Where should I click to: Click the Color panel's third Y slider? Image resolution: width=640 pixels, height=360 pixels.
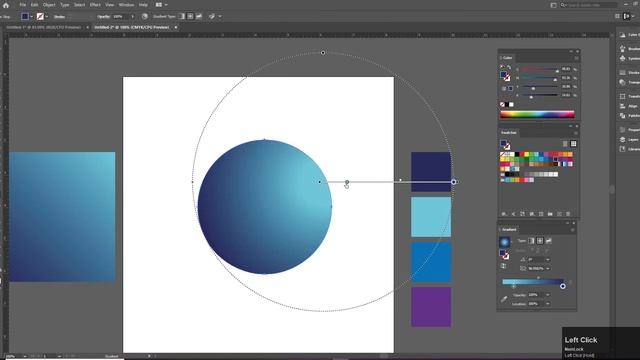point(539,87)
